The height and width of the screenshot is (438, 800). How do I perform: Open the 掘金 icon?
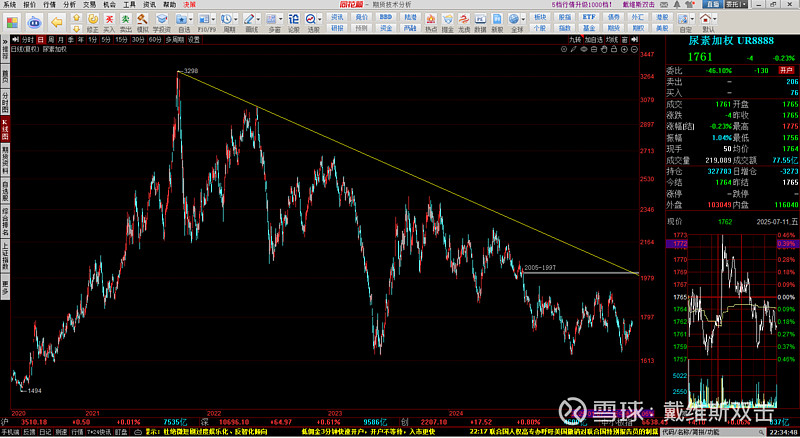[447, 19]
